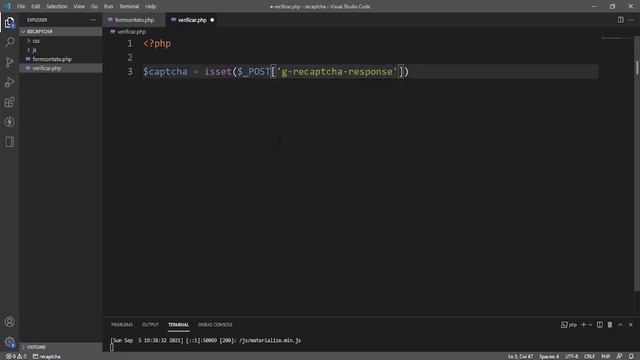Click recaptcha item in status bar

[47, 356]
